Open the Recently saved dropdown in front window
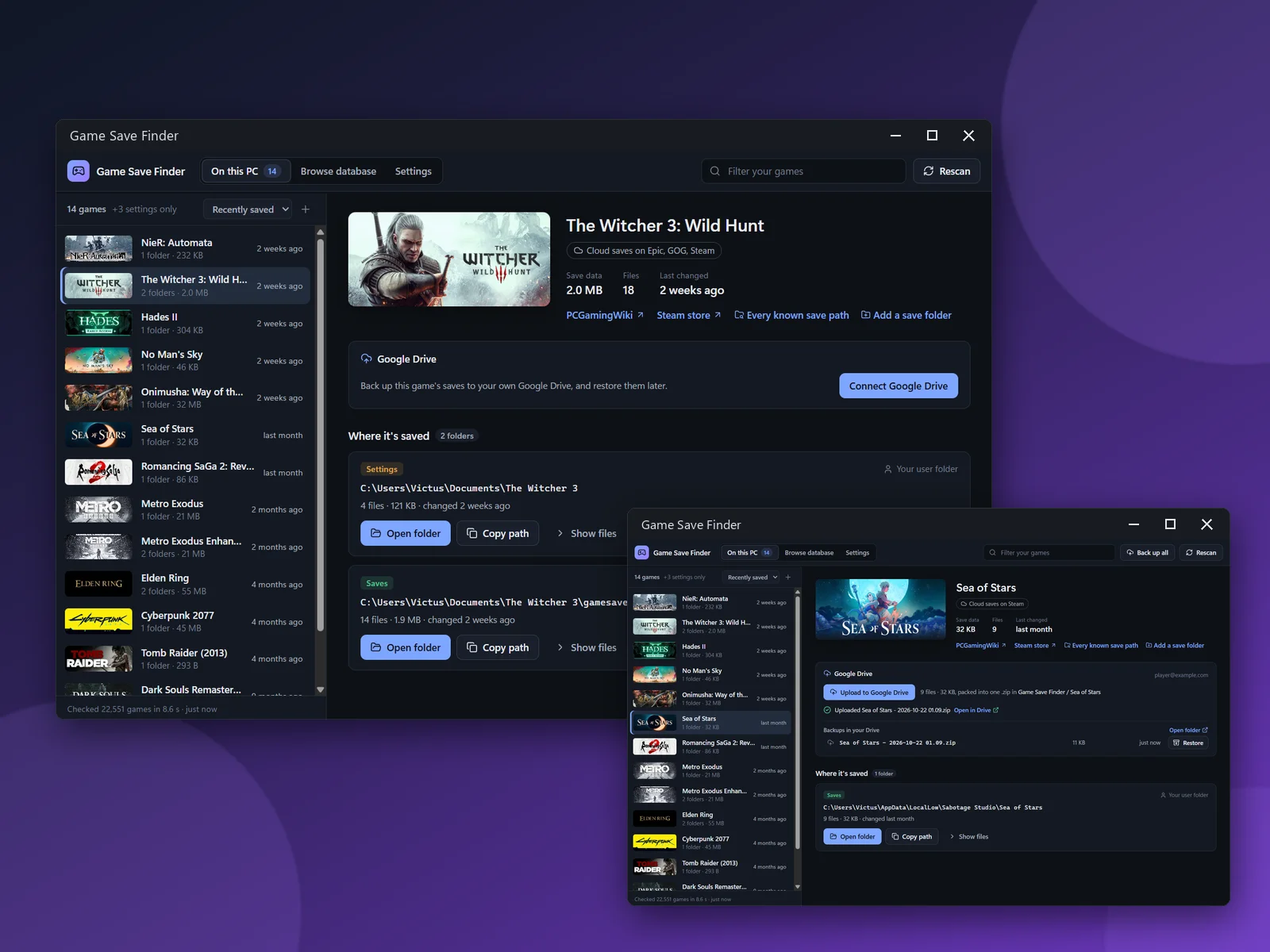1270x952 pixels. point(752,578)
